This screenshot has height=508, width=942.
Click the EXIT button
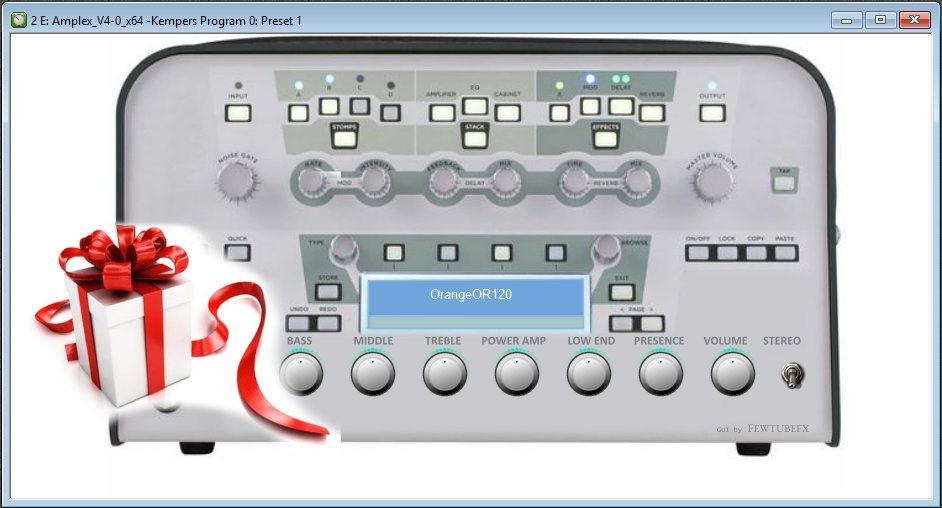[x=622, y=292]
